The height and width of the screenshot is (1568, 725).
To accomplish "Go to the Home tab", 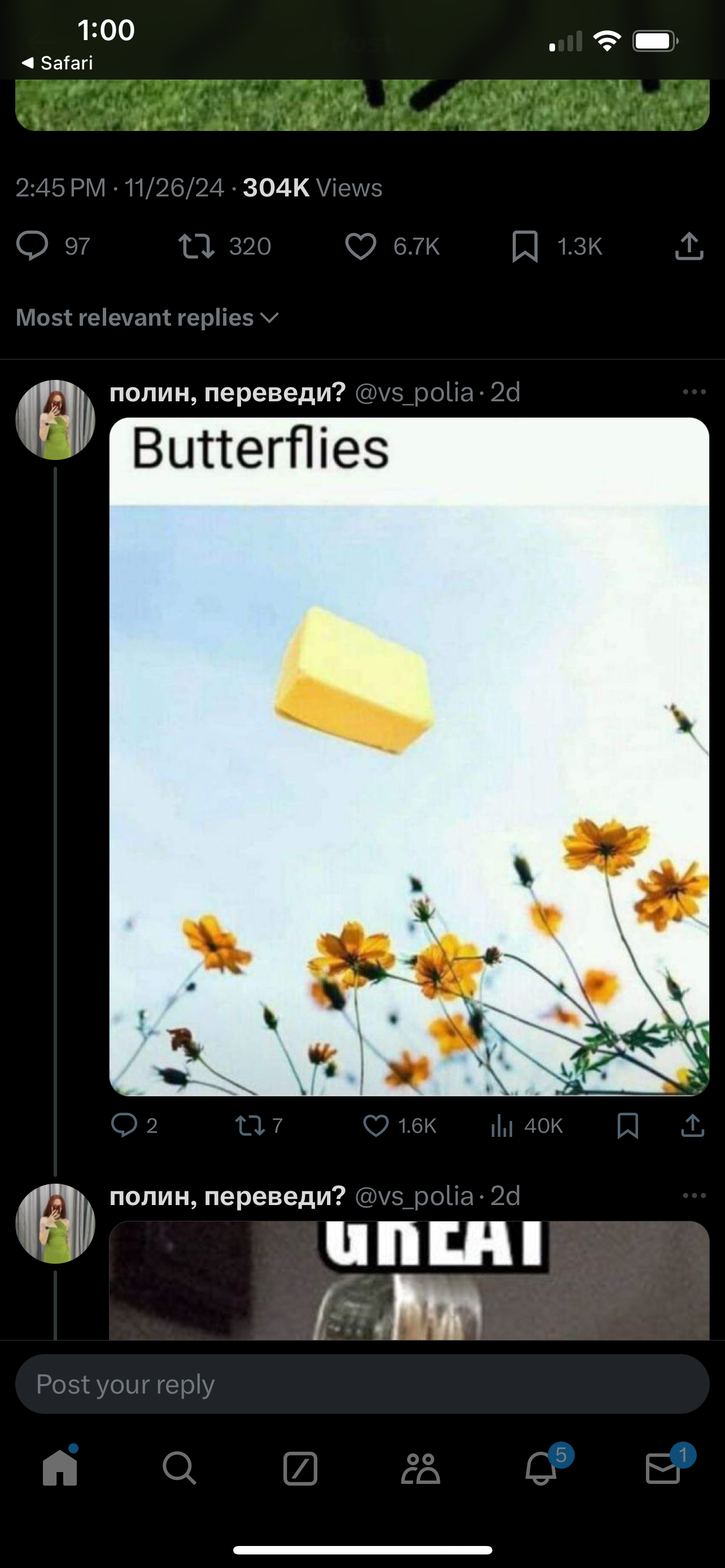I will 60,1468.
